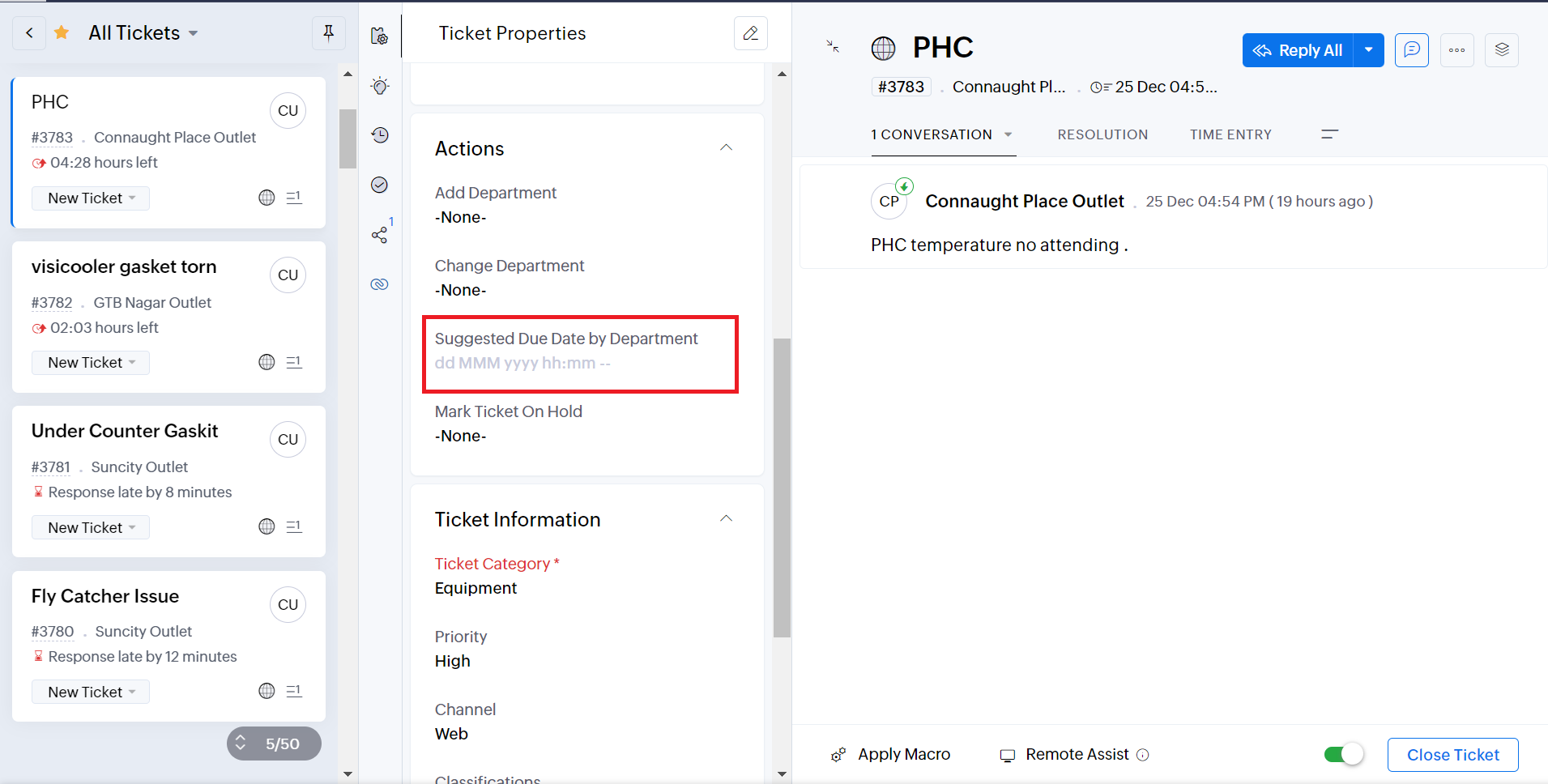Screen dimensions: 1548x784
Task: Open the three-dot more actions menu
Action: [1456, 50]
